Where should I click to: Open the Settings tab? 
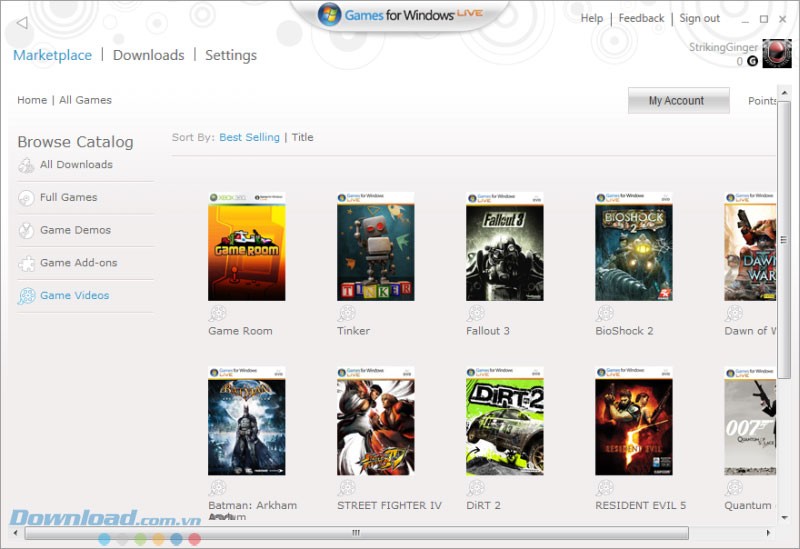[231, 56]
